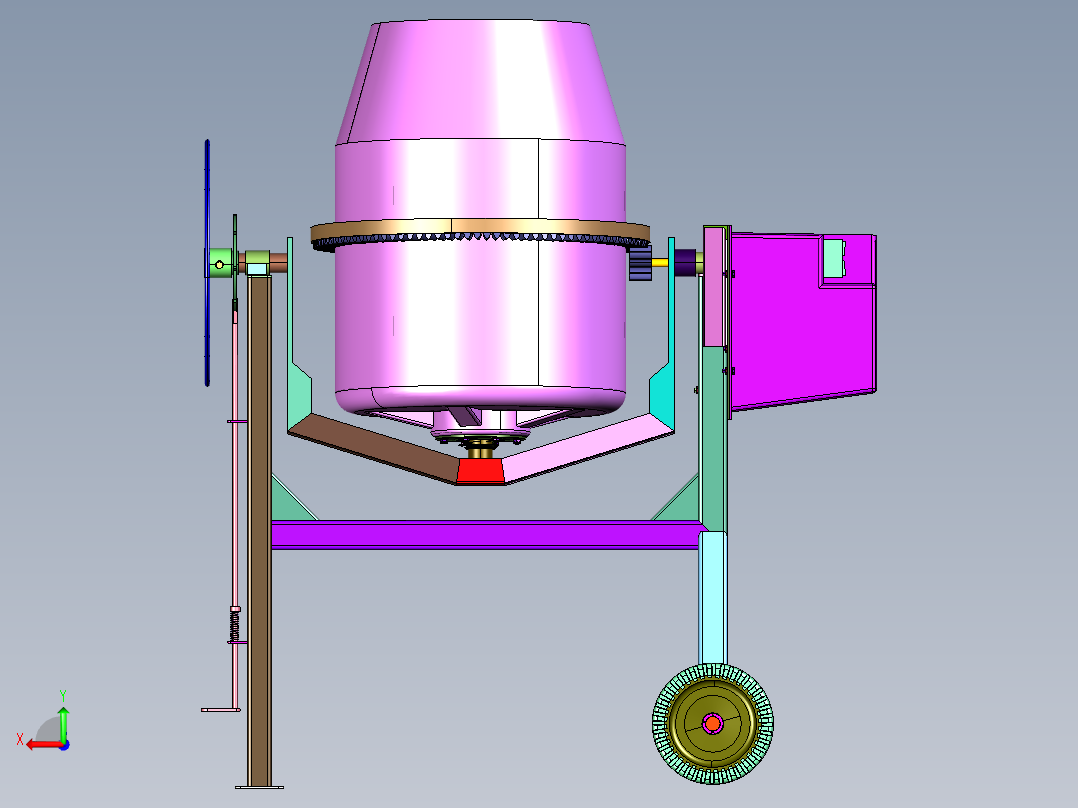Select the yellow motor drive shaft
Viewport: 1078px width, 808px height.
[661, 262]
